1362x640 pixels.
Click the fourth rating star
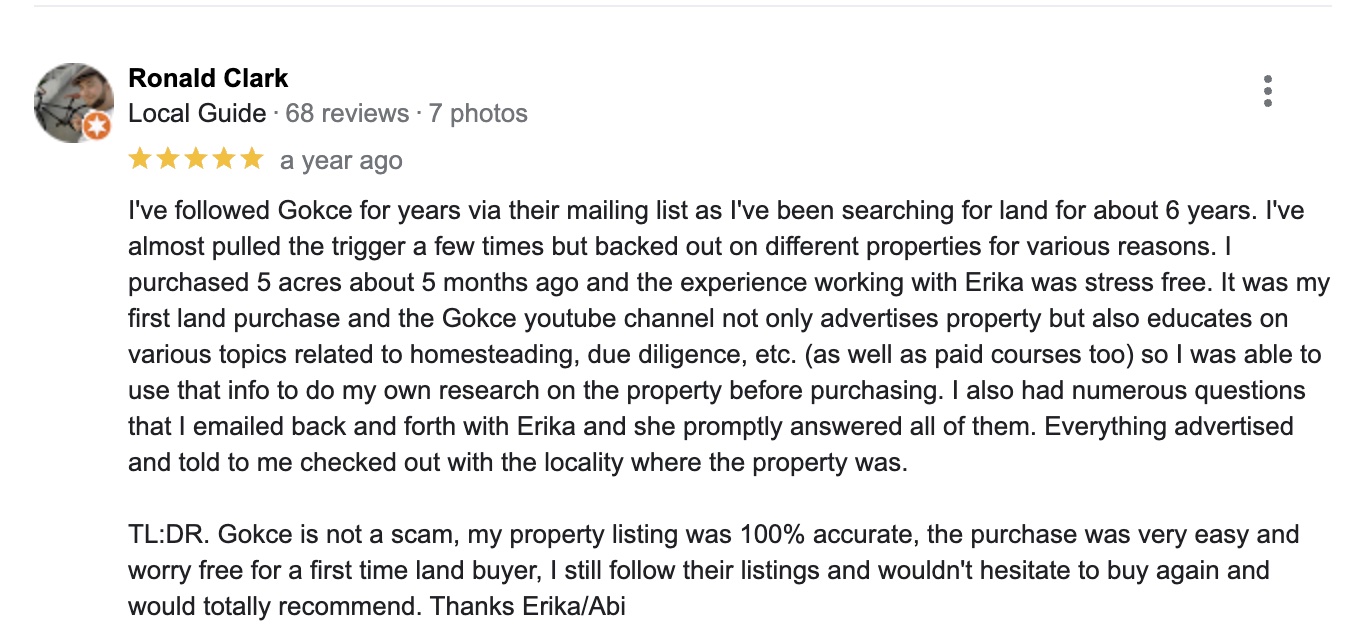224,159
